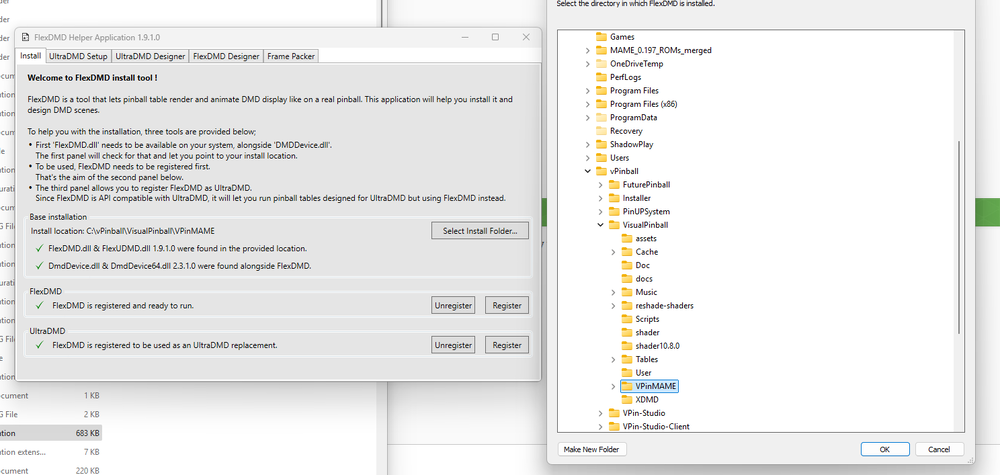Select the VPin-Studio-Client folder icon

(614, 427)
